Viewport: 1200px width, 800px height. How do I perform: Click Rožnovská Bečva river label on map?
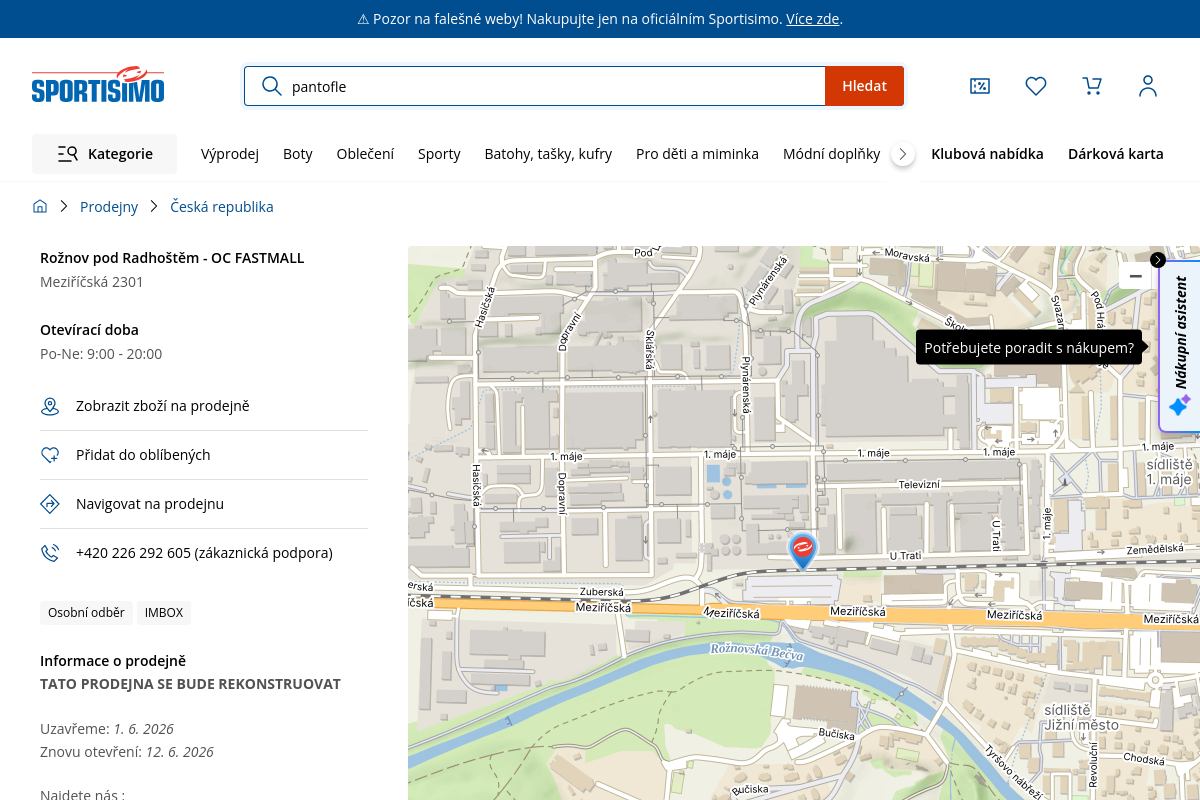tap(757, 653)
